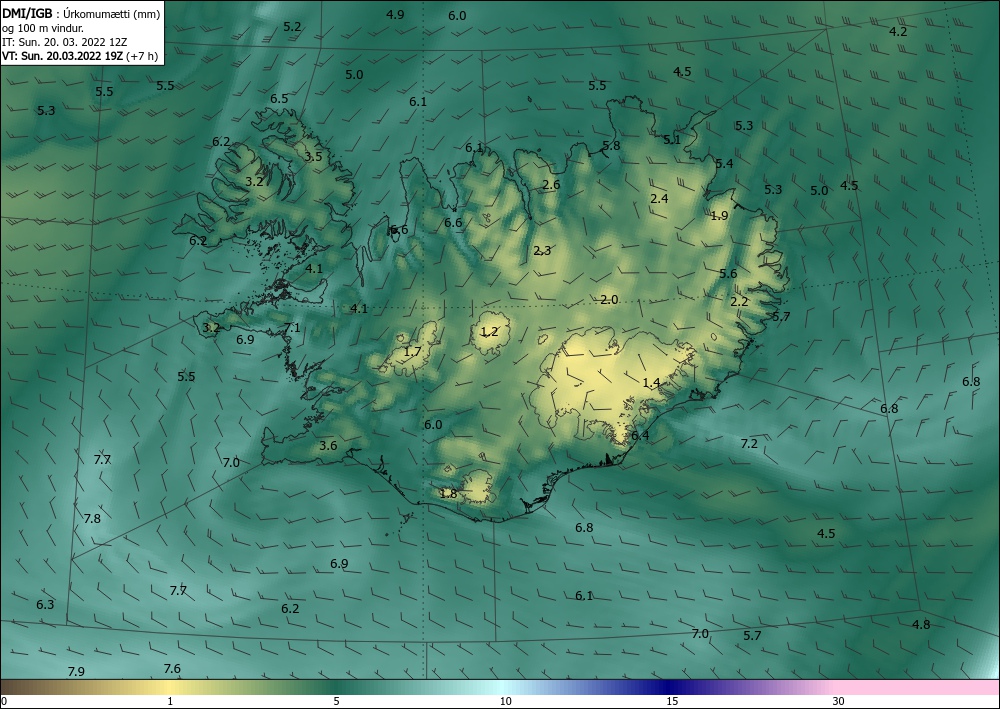This screenshot has height=709, width=1000.
Task: Click the 1.4 value on the large glacier
Action: point(651,383)
